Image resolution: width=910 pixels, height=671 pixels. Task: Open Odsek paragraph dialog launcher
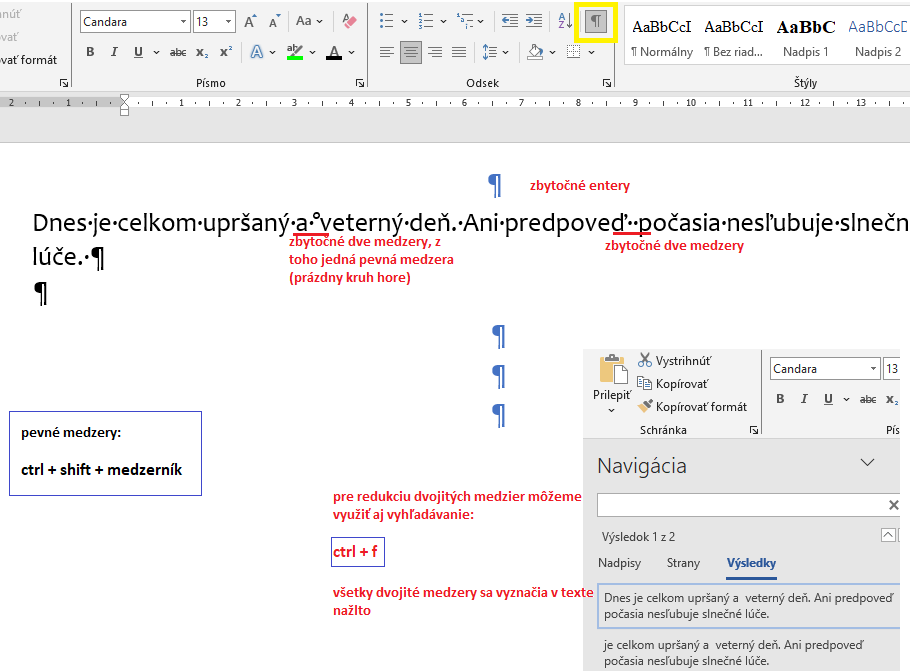click(x=606, y=83)
